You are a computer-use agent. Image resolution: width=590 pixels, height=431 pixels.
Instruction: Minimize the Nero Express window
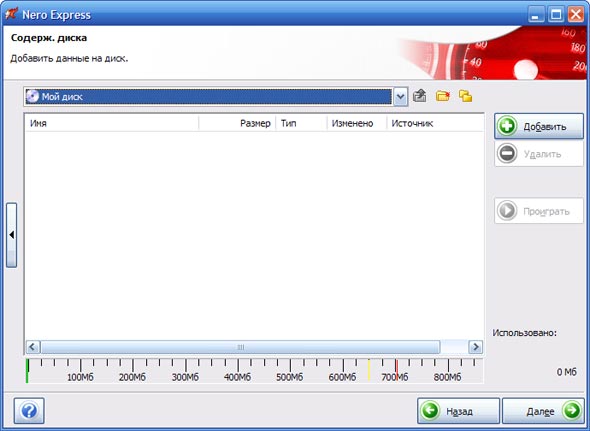coord(535,15)
